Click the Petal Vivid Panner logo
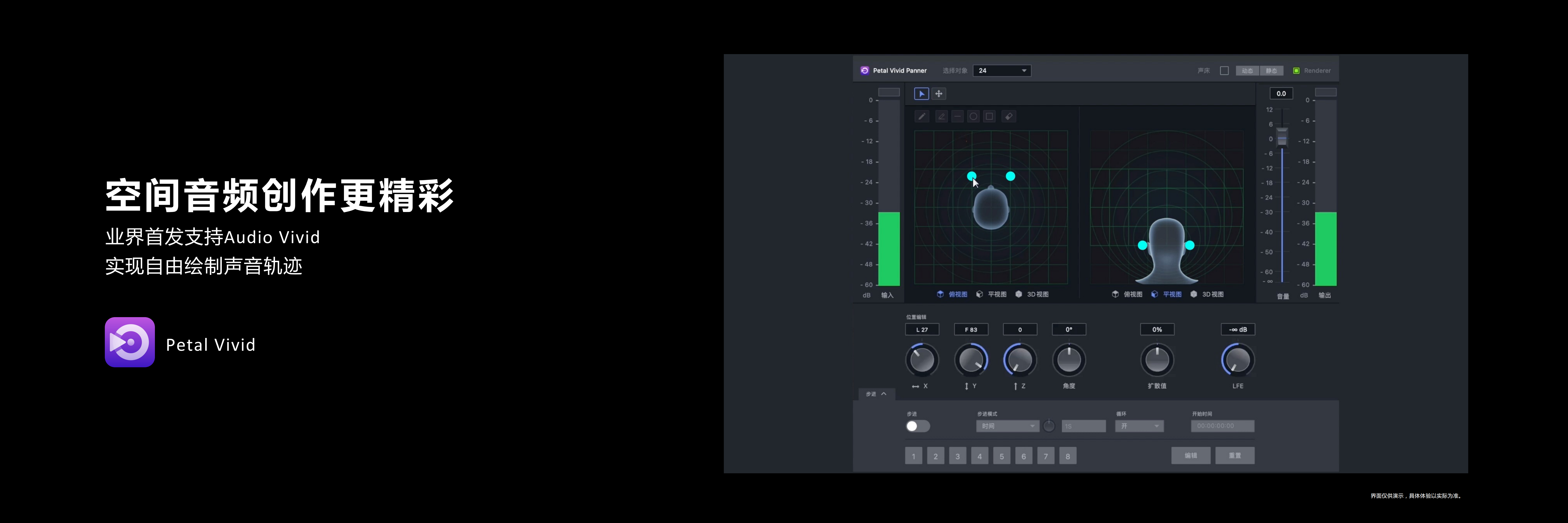The width and height of the screenshot is (1568, 523). [x=864, y=71]
